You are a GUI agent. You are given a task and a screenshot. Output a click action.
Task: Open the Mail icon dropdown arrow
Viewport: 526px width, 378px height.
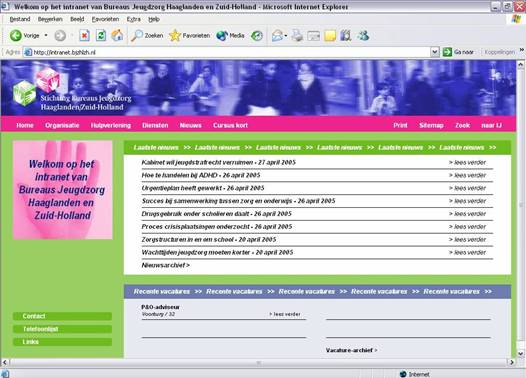(286, 36)
